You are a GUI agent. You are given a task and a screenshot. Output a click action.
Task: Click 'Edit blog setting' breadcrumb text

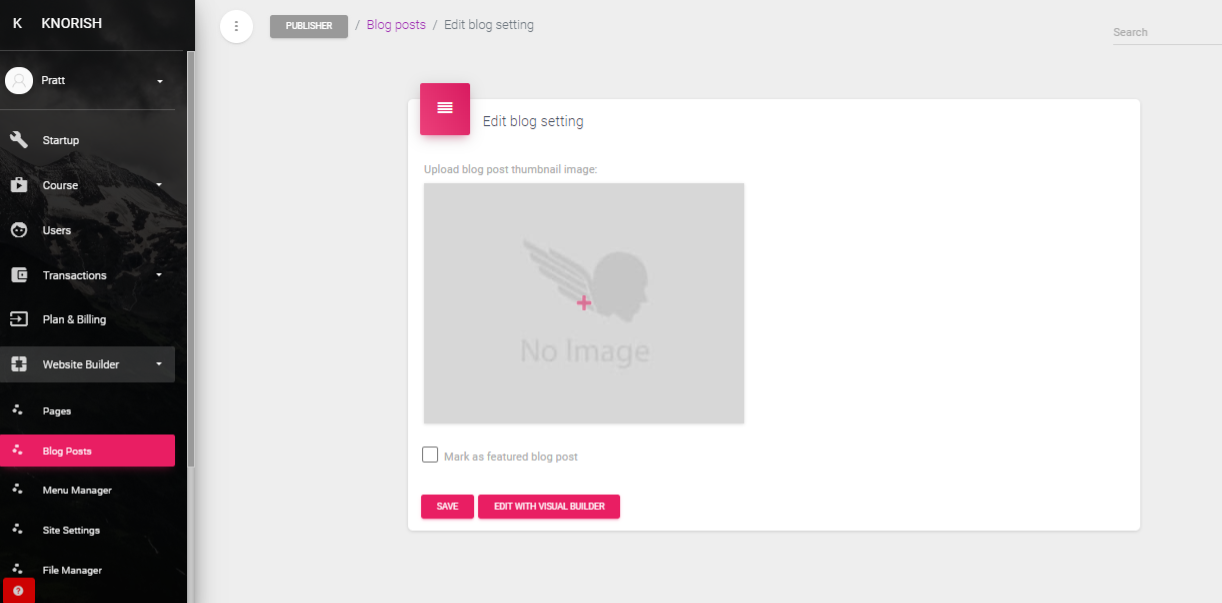[x=489, y=25]
